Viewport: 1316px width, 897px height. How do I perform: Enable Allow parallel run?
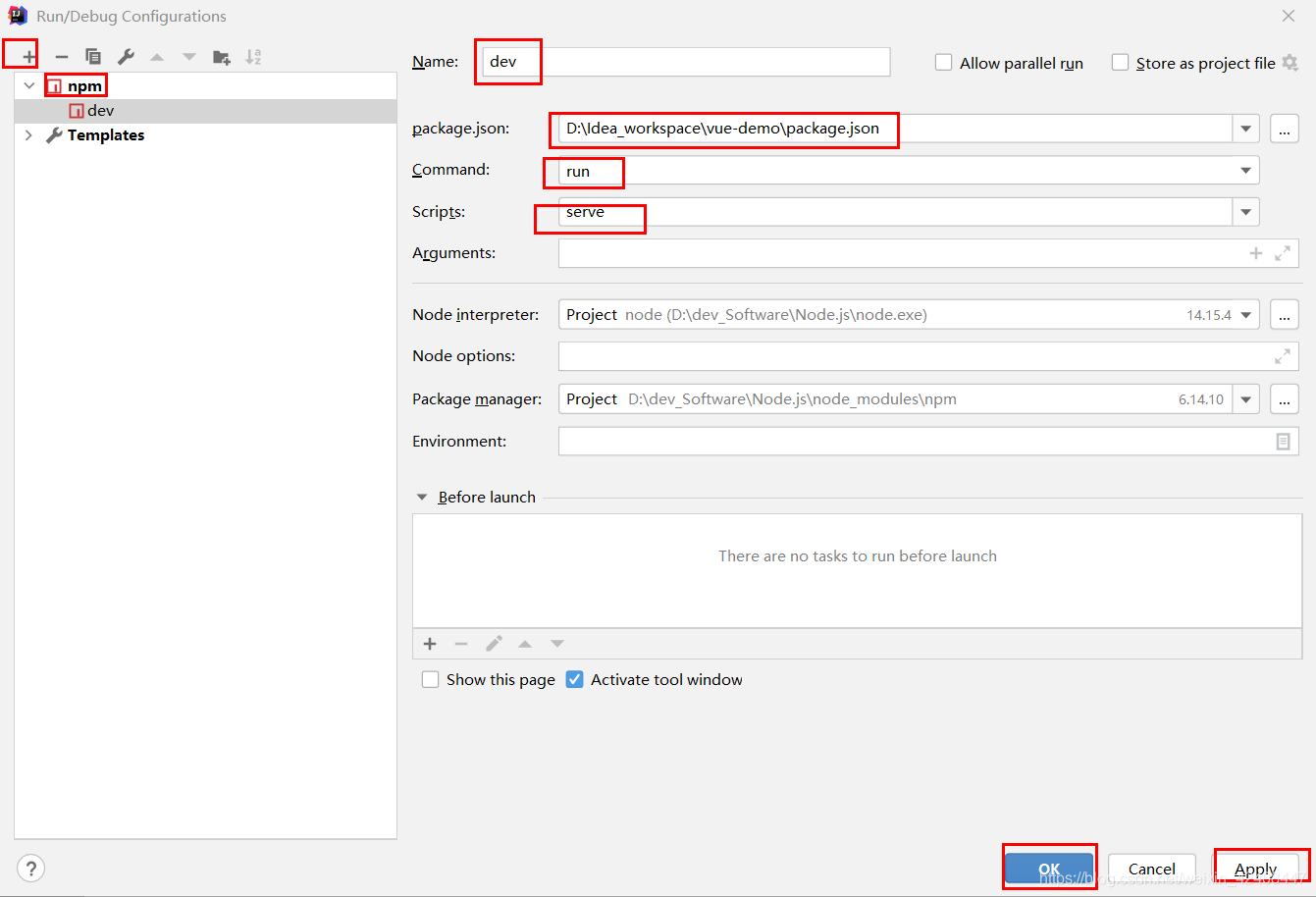point(944,63)
